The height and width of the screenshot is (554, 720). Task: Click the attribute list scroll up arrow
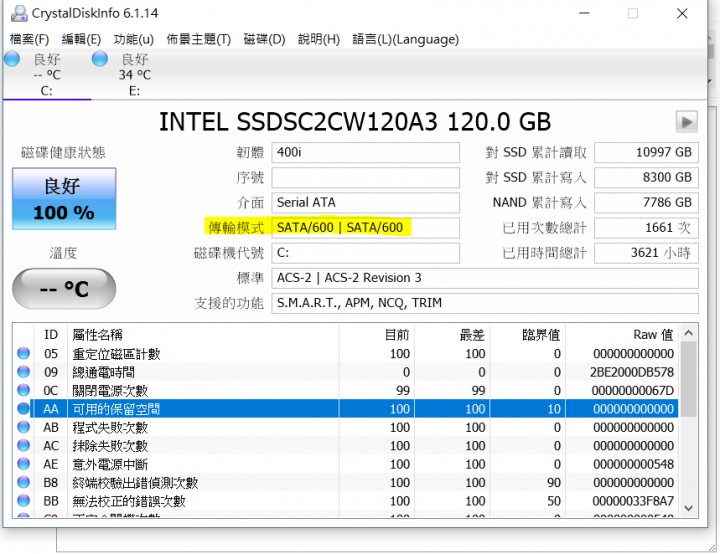click(688, 333)
